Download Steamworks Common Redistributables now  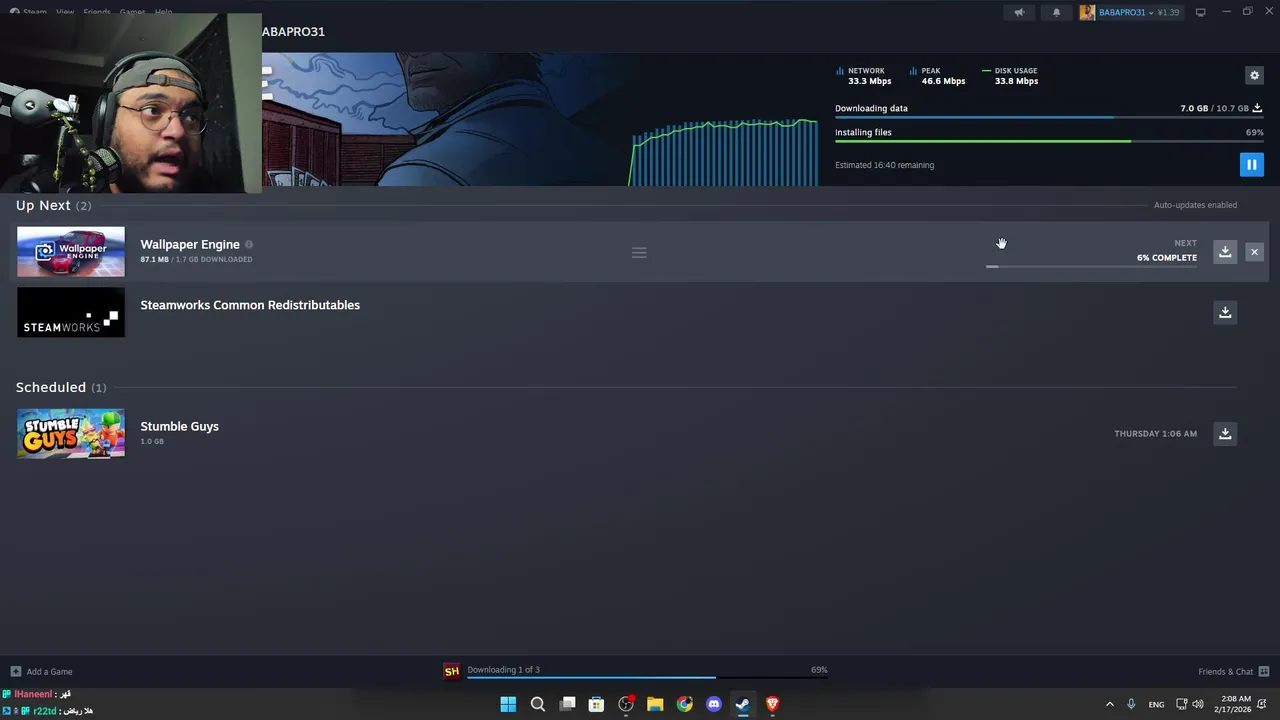click(1225, 312)
